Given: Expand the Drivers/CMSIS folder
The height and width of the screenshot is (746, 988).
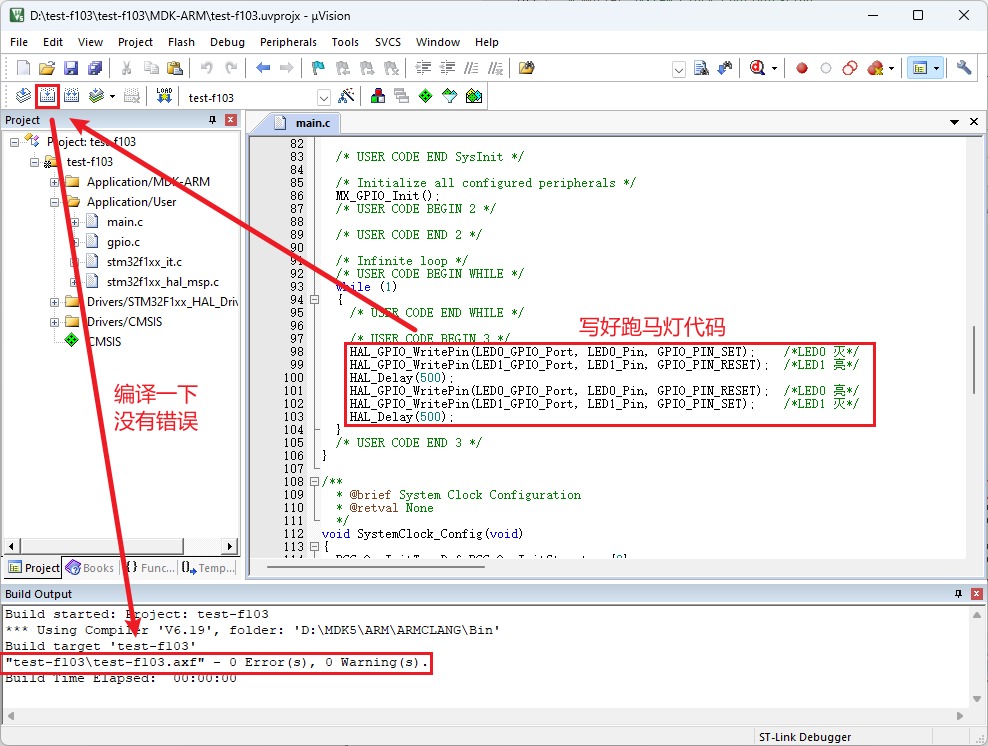Looking at the screenshot, I should tap(55, 323).
